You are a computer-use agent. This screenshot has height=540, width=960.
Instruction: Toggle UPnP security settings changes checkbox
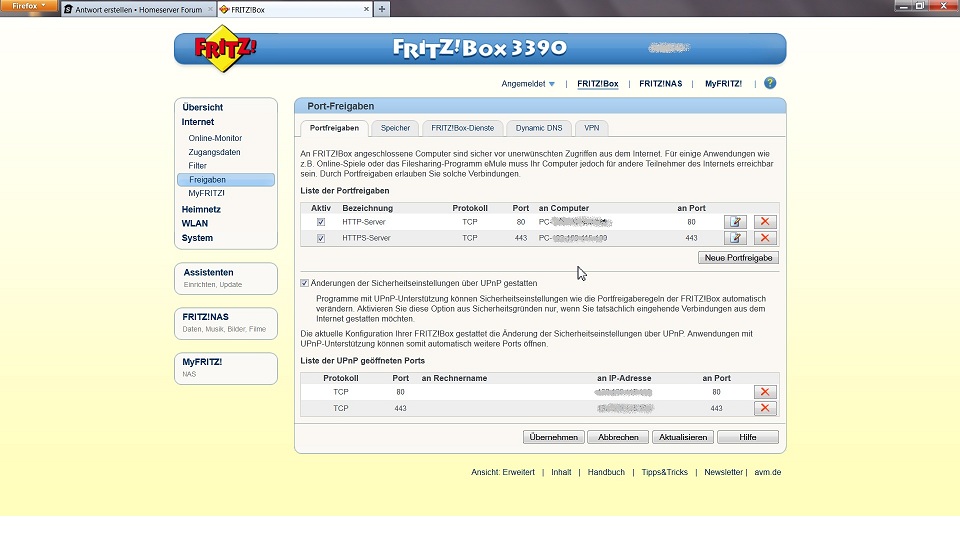tap(305, 283)
